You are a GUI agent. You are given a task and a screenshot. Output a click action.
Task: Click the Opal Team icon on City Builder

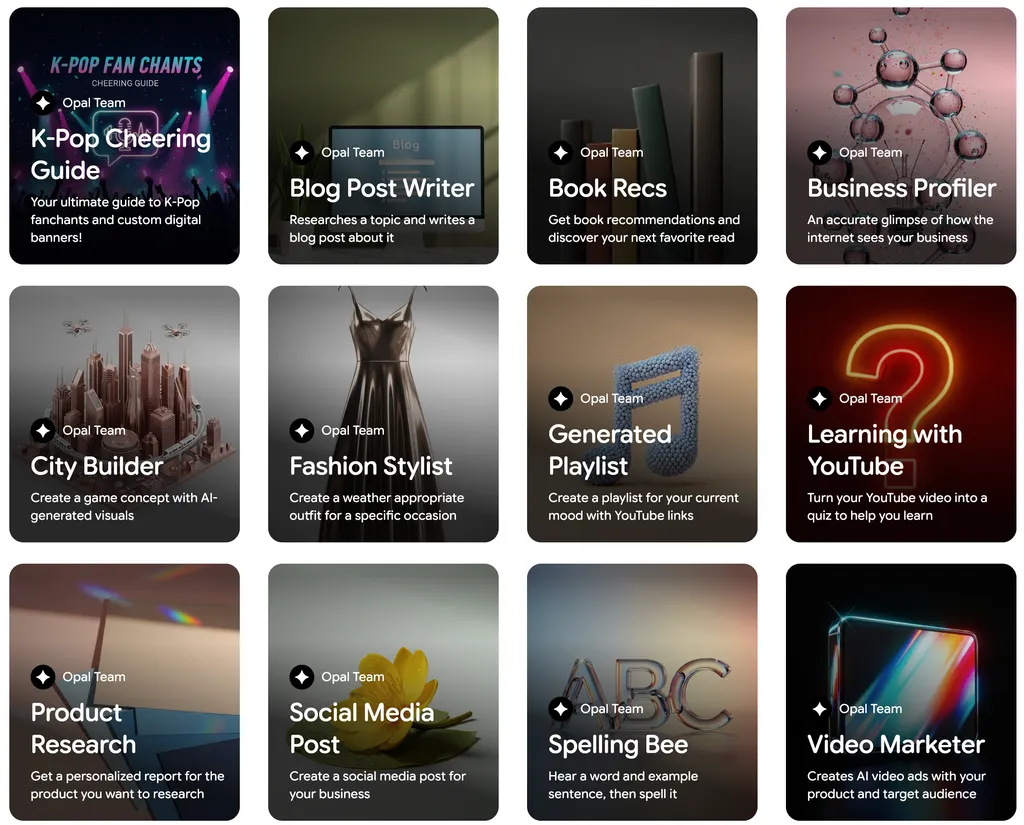tap(43, 431)
